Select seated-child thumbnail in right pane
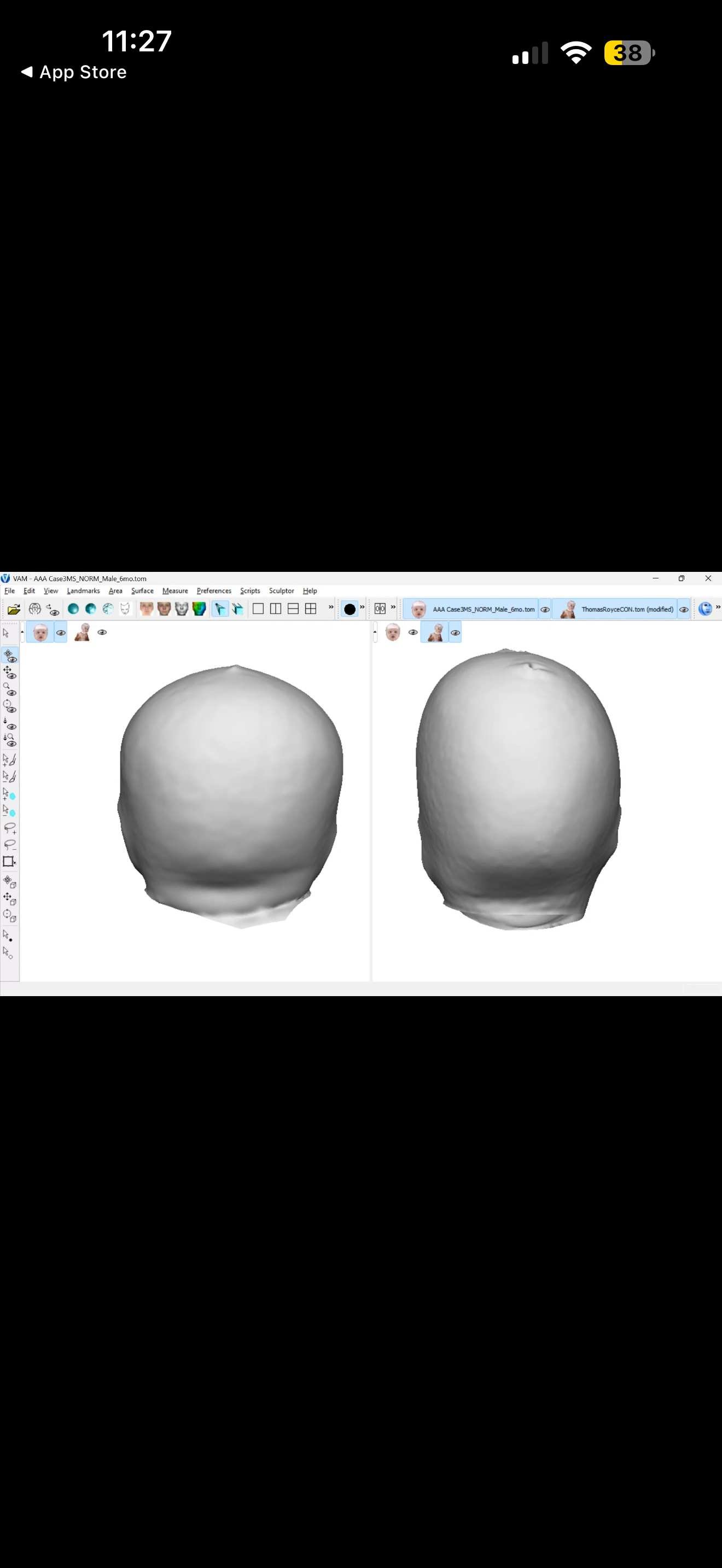Image resolution: width=722 pixels, height=1568 pixels. pyautogui.click(x=435, y=633)
